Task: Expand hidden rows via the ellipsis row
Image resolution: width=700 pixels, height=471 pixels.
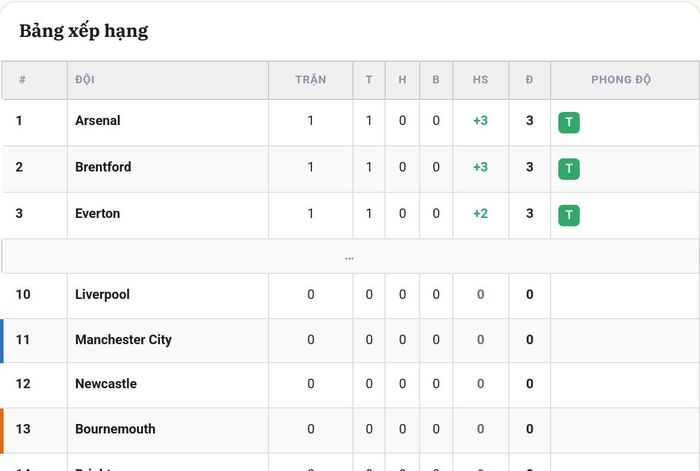Action: point(350,257)
